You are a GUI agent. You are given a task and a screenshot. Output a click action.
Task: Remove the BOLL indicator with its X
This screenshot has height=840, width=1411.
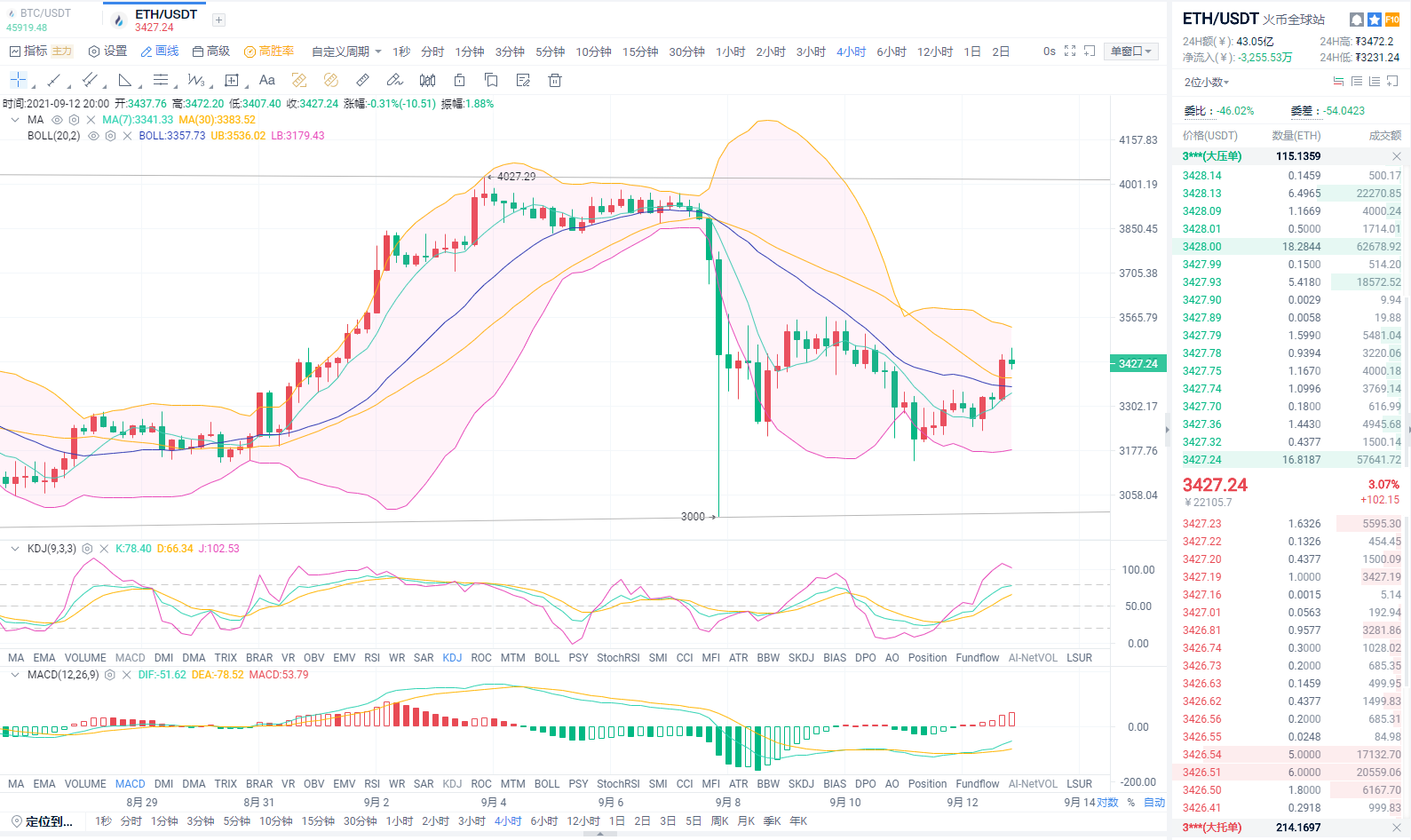tap(127, 136)
